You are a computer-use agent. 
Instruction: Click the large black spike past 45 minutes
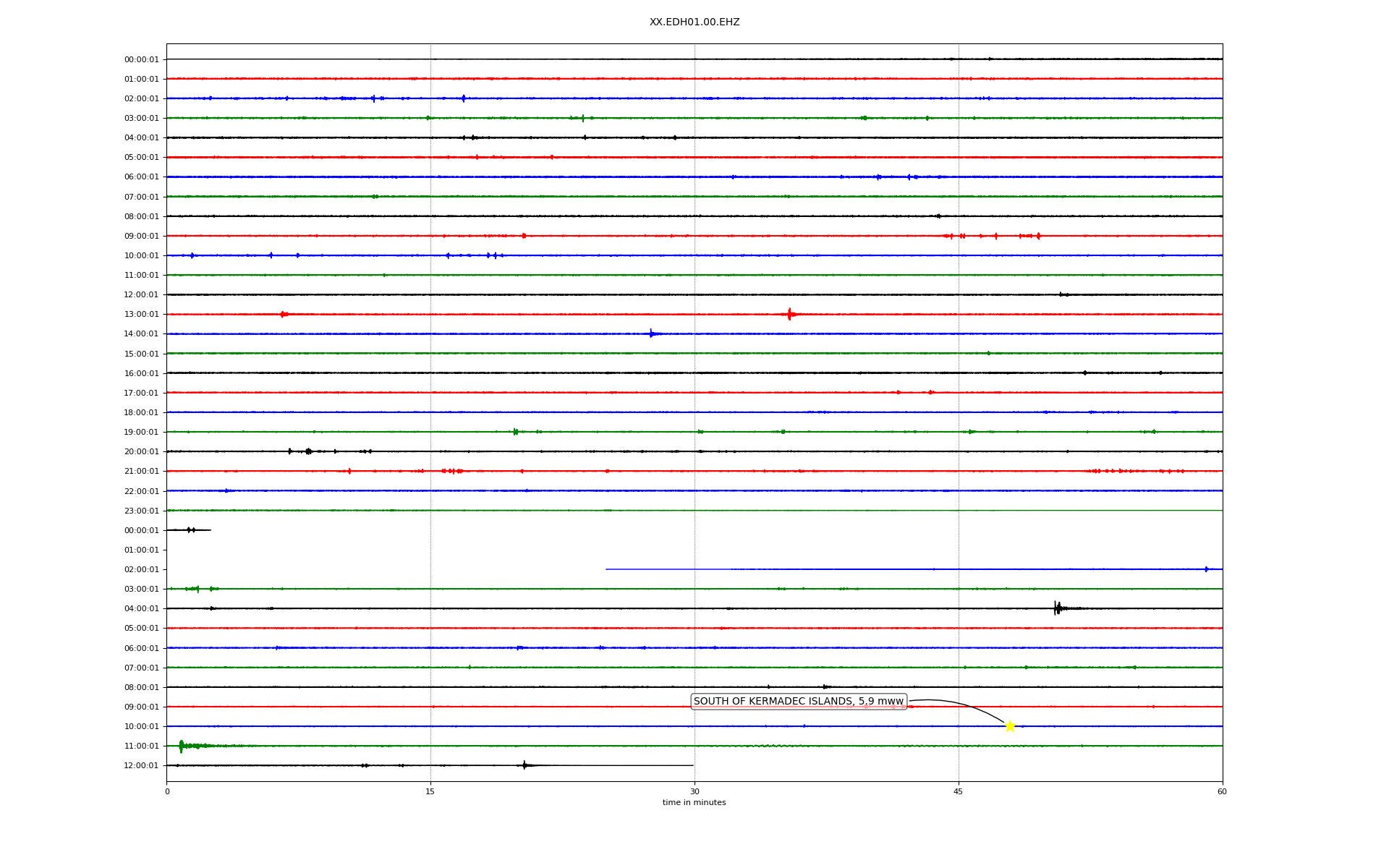[1057, 608]
